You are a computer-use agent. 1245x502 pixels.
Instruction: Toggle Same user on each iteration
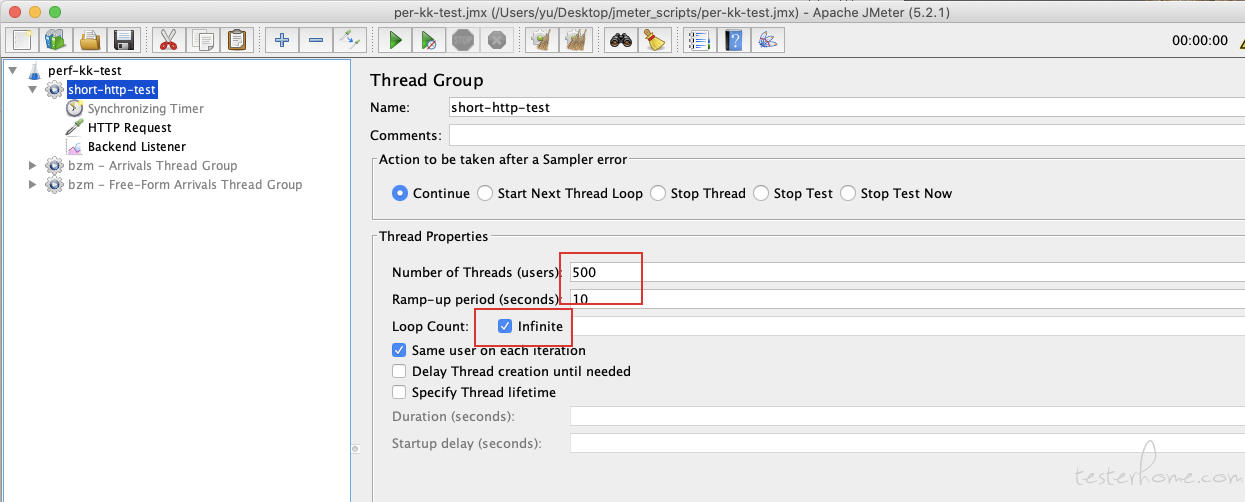click(400, 351)
